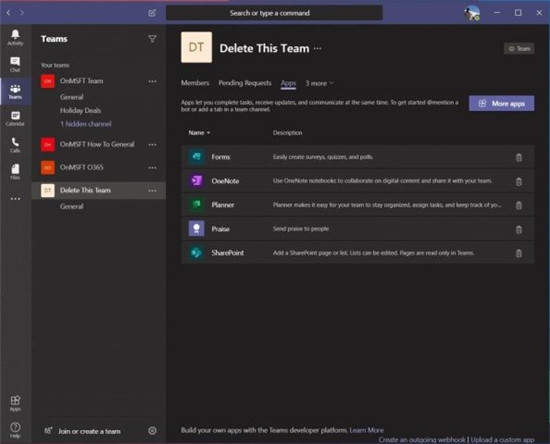Remove the Planner app with trash icon

click(x=519, y=205)
